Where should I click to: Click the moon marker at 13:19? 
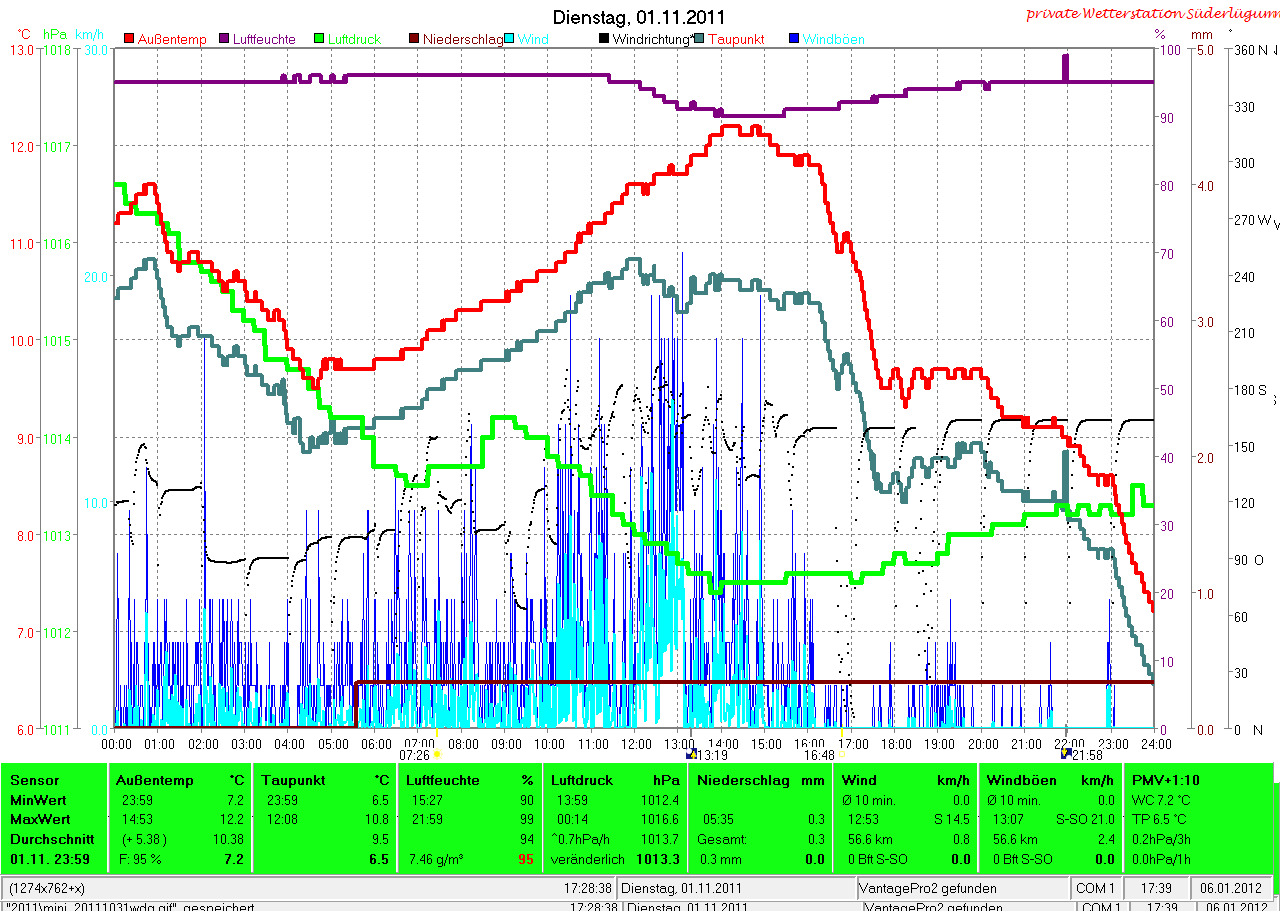tap(690, 754)
